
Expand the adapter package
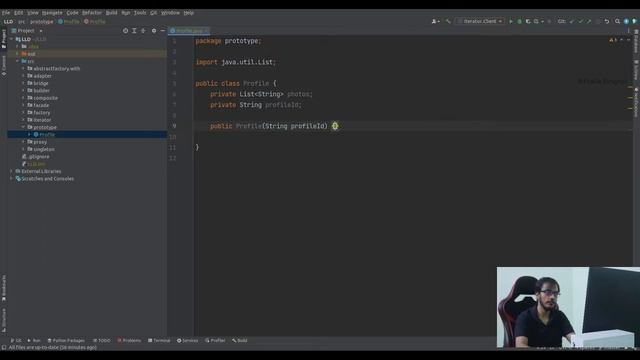coord(23,76)
